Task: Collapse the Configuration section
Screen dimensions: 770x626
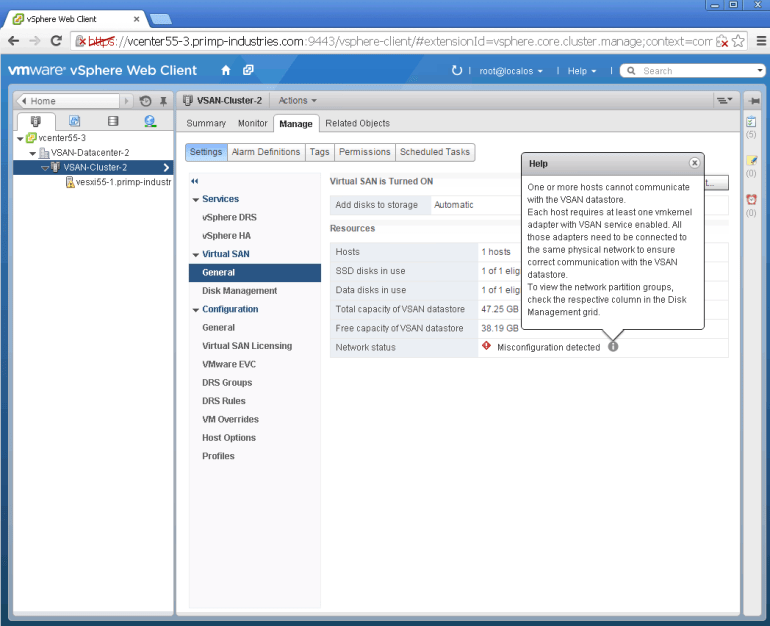Action: (195, 310)
